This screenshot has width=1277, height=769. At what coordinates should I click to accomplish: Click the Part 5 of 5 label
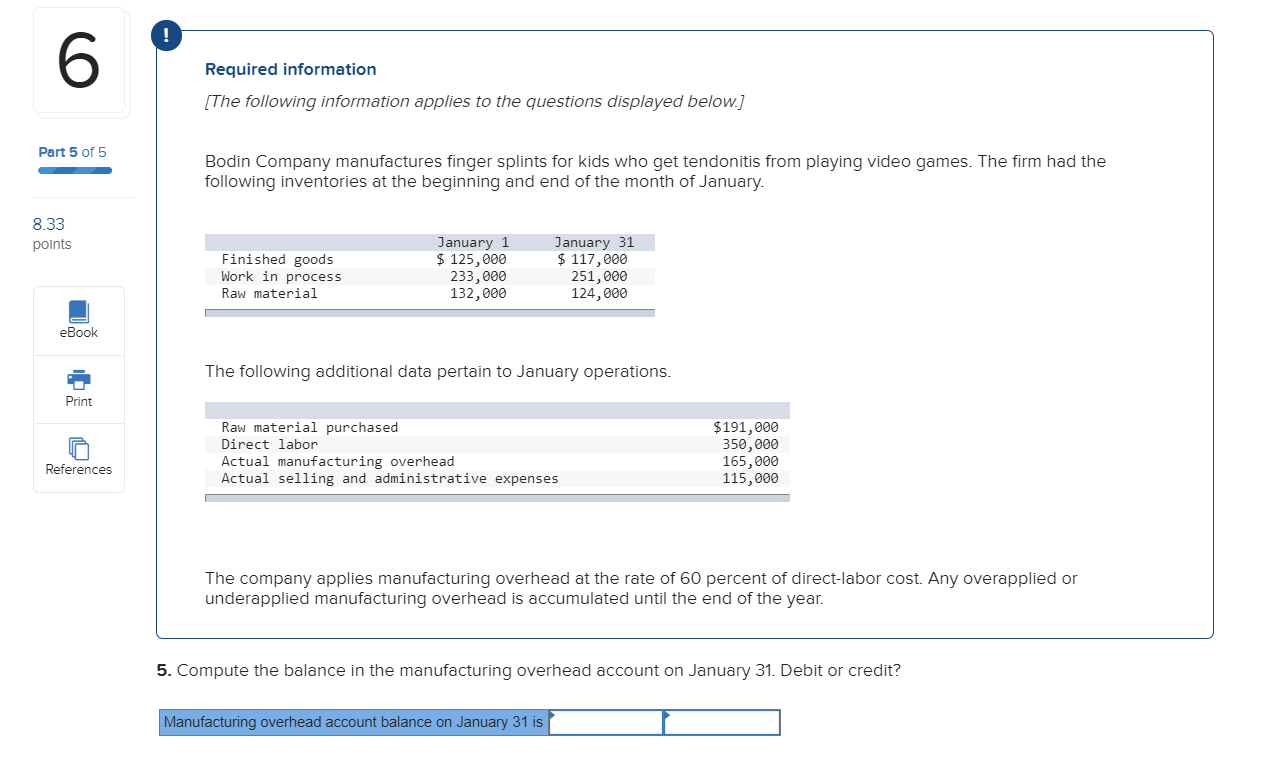click(72, 152)
